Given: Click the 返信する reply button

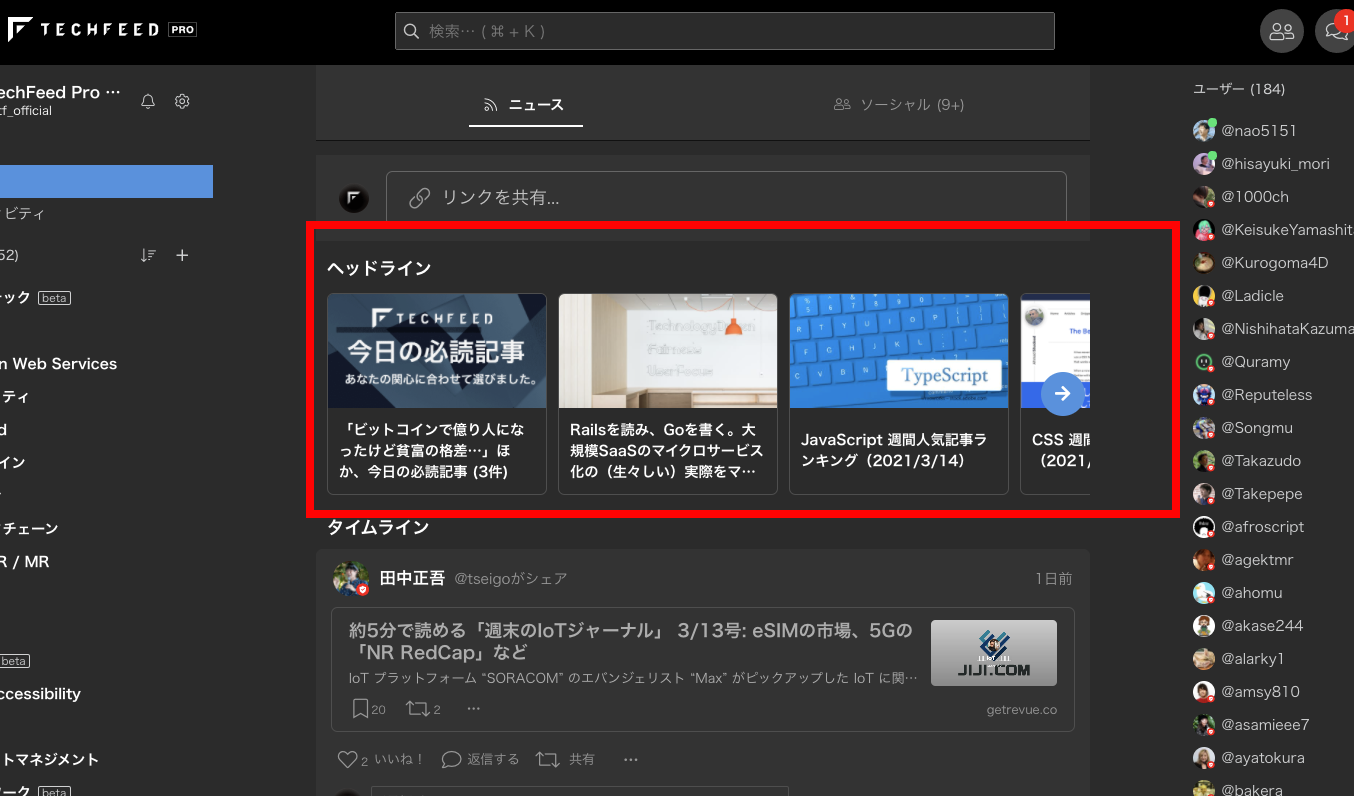Looking at the screenshot, I should click(480, 759).
